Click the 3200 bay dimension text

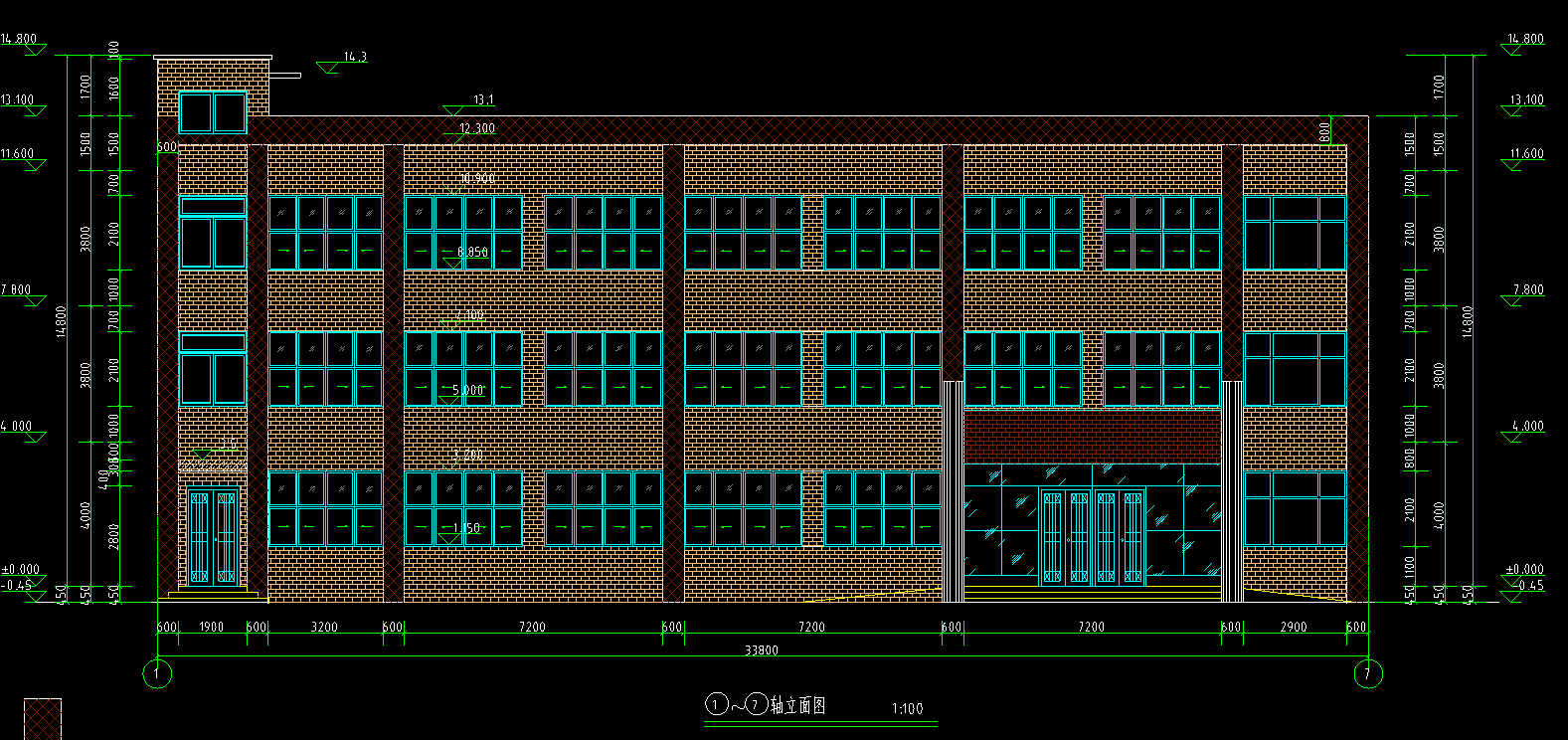click(324, 627)
